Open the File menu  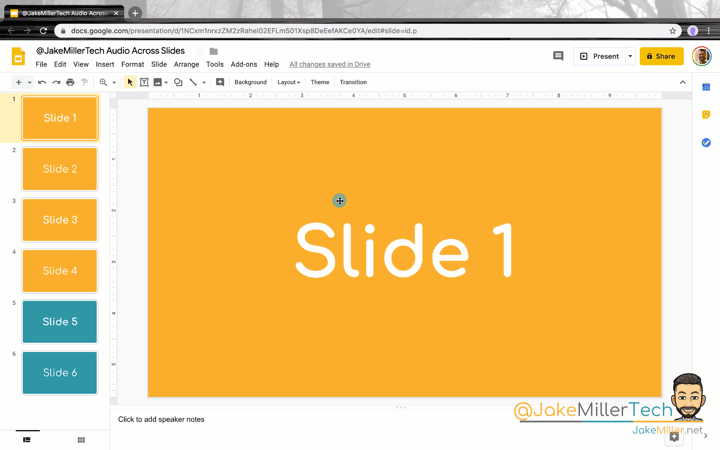pyautogui.click(x=41, y=64)
